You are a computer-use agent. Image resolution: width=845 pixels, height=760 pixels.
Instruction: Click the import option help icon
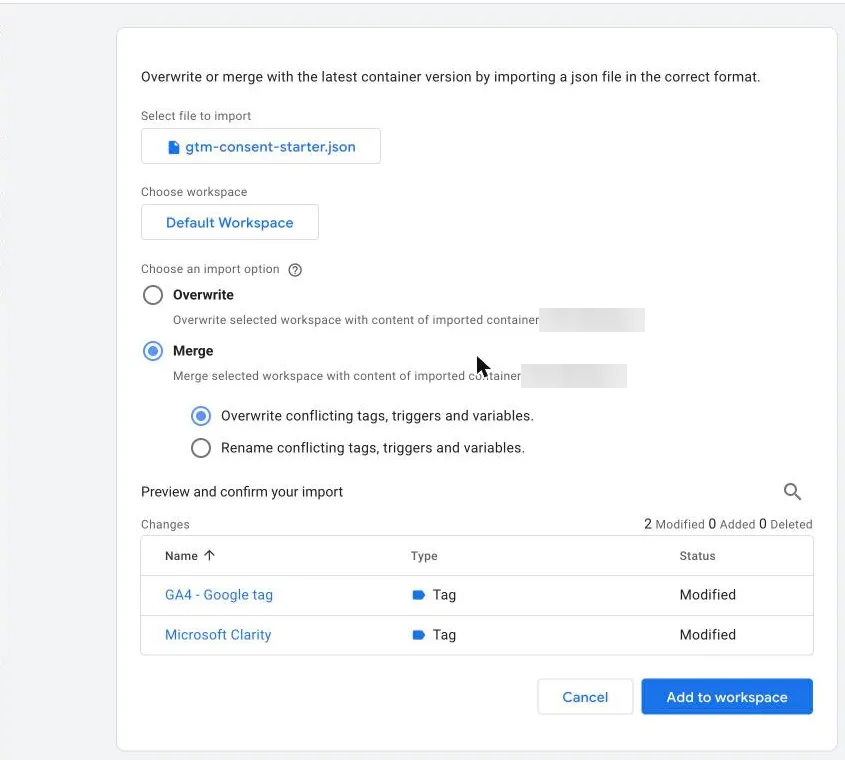coord(295,270)
